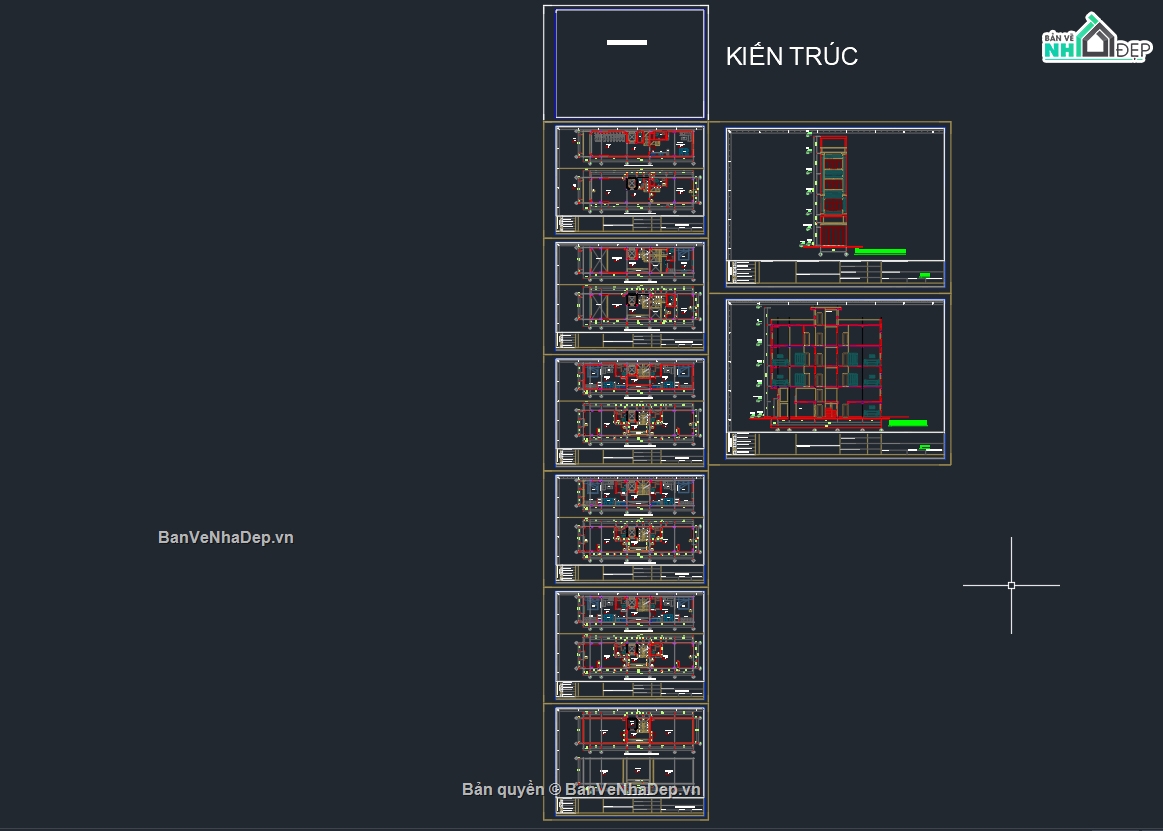Select the first floor plan sheet in the column
This screenshot has width=1163, height=831.
(626, 180)
